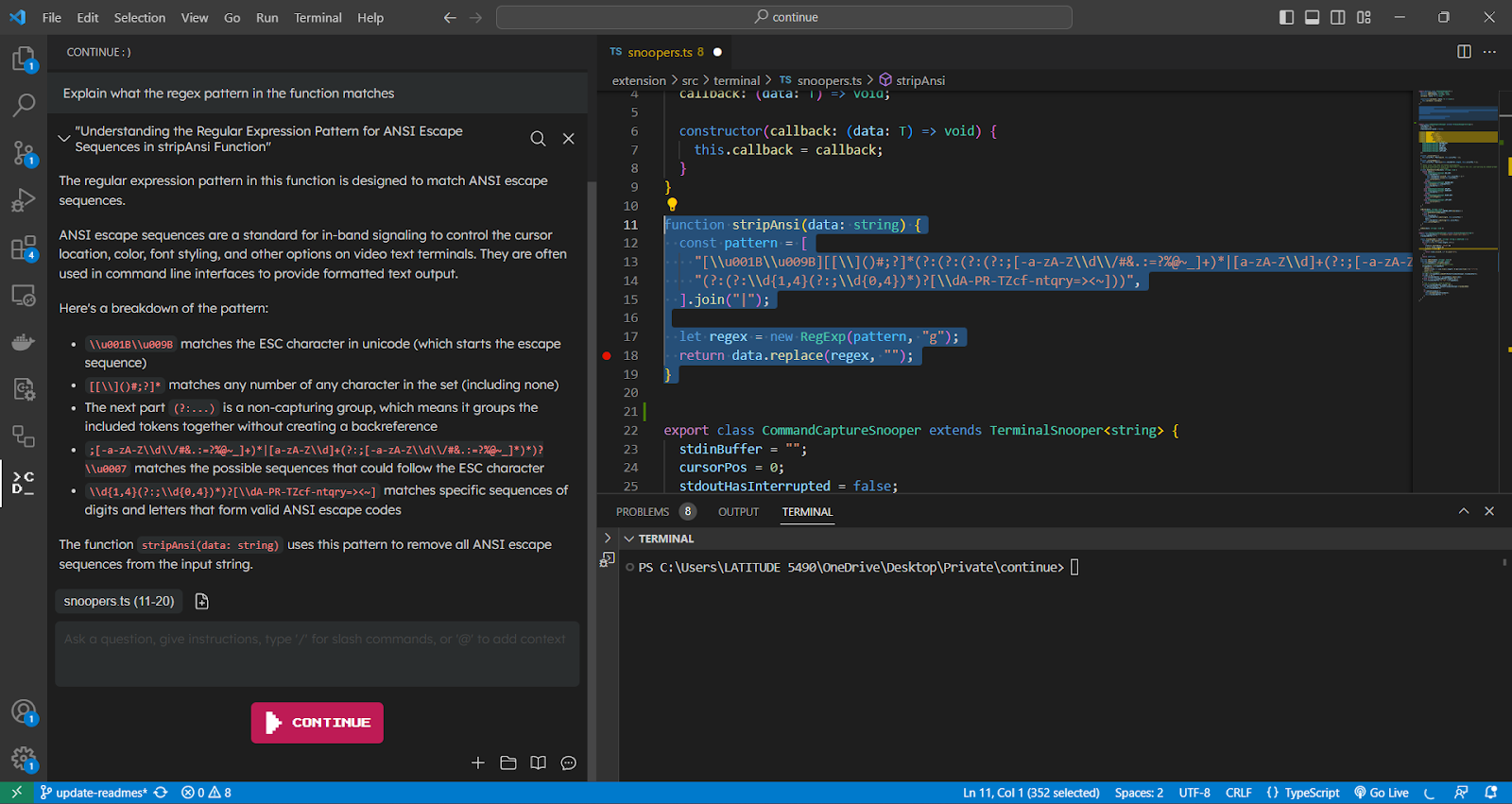The width and height of the screenshot is (1512, 804).
Task: Click the editor minimap overview
Action: point(1455,189)
